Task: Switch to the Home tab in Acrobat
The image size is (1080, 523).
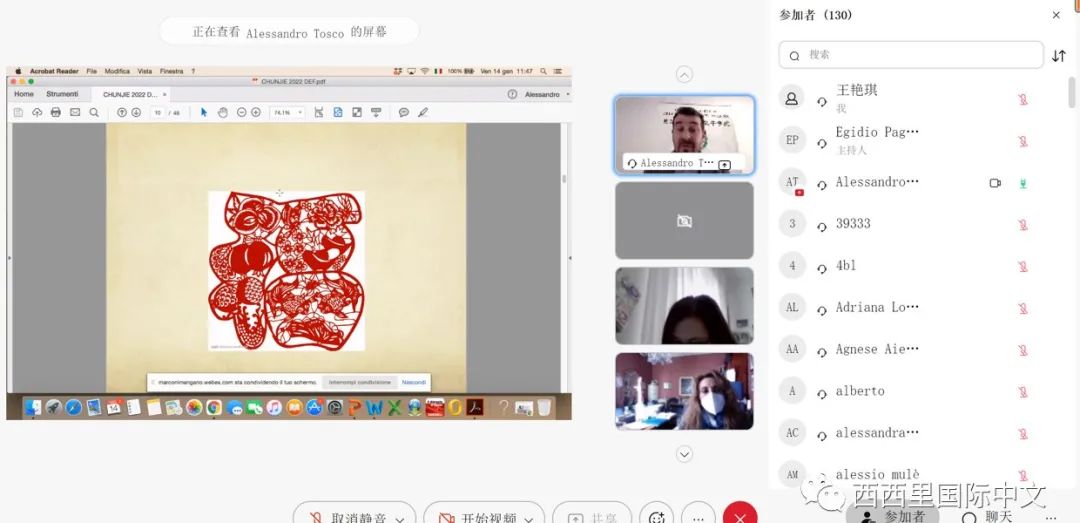Action: pos(24,94)
